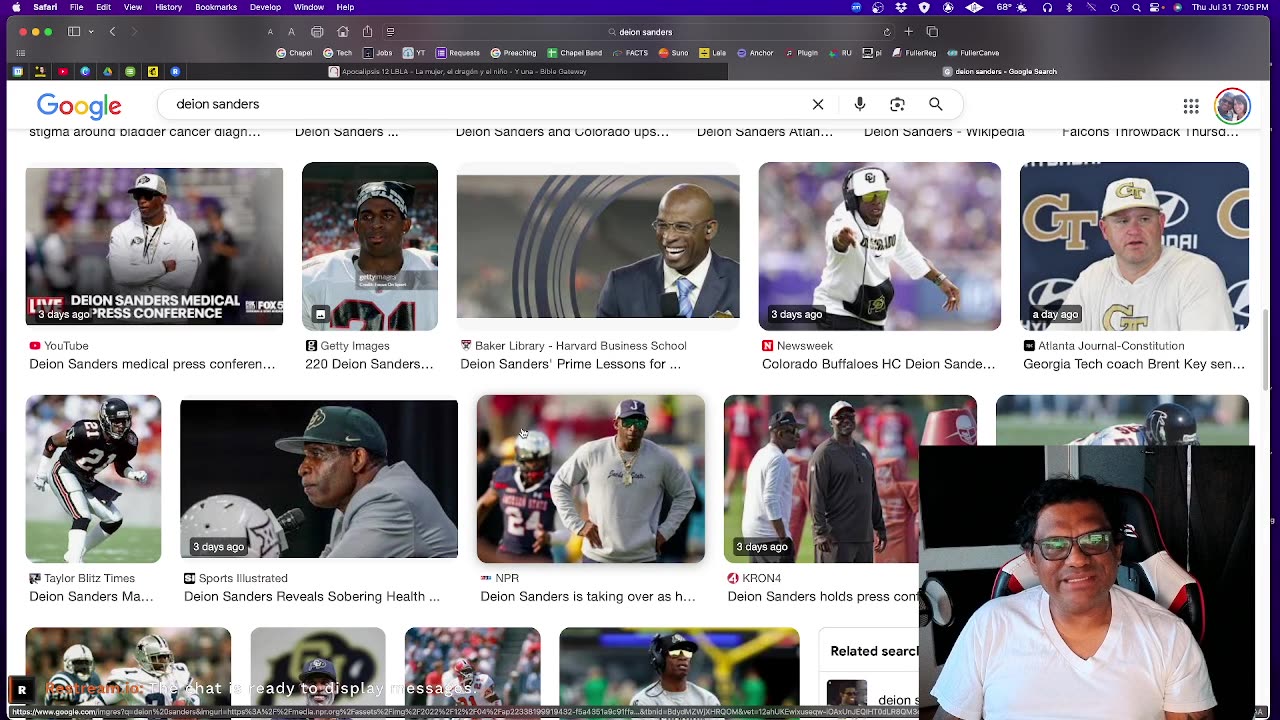Click the Safari address bar showing deion sanders
This screenshot has width=1280, height=720.
640,32
